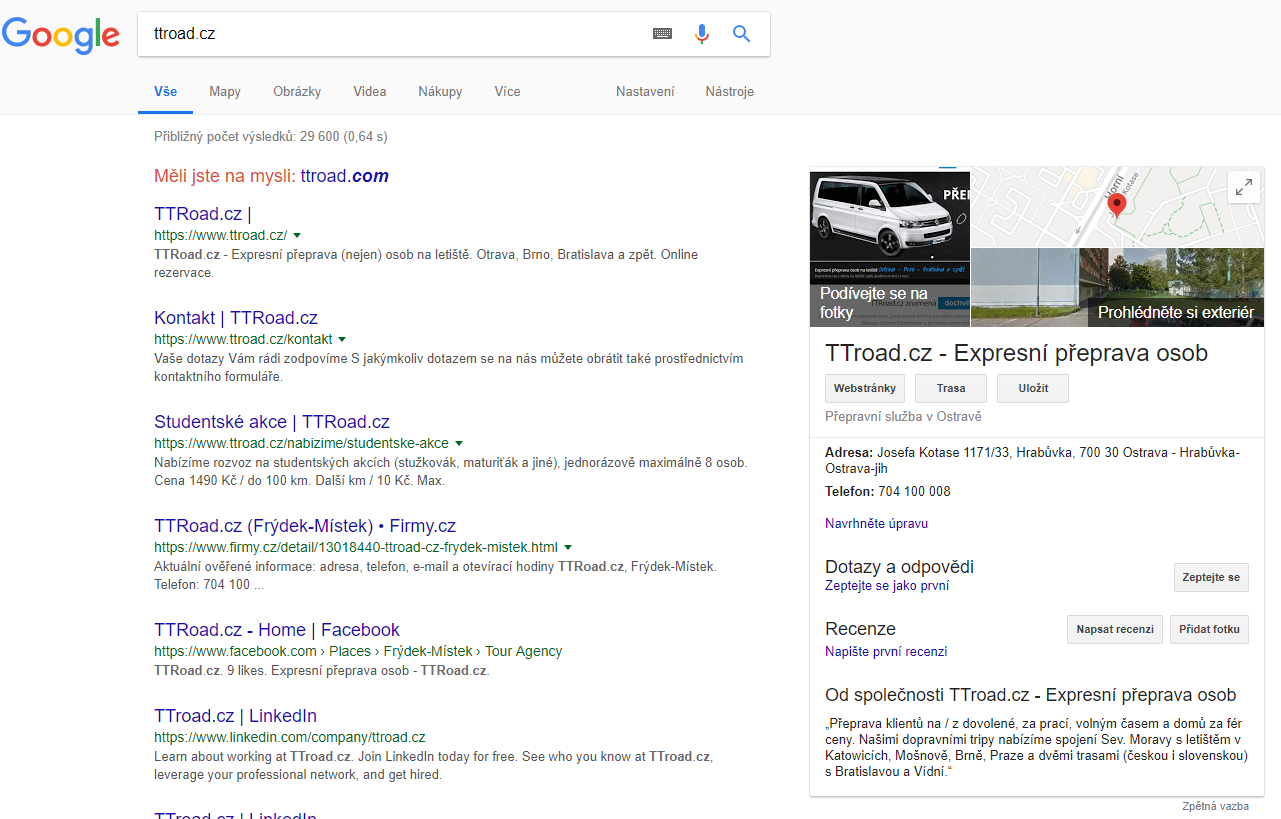The width and height of the screenshot is (1281, 819).
Task: Click the Napsat recenzi button
Action: (1115, 630)
